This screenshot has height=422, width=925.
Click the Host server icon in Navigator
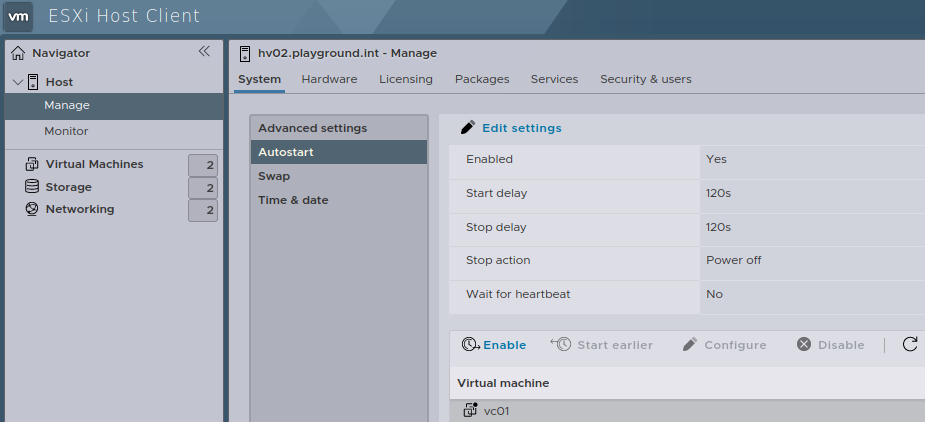pos(33,82)
